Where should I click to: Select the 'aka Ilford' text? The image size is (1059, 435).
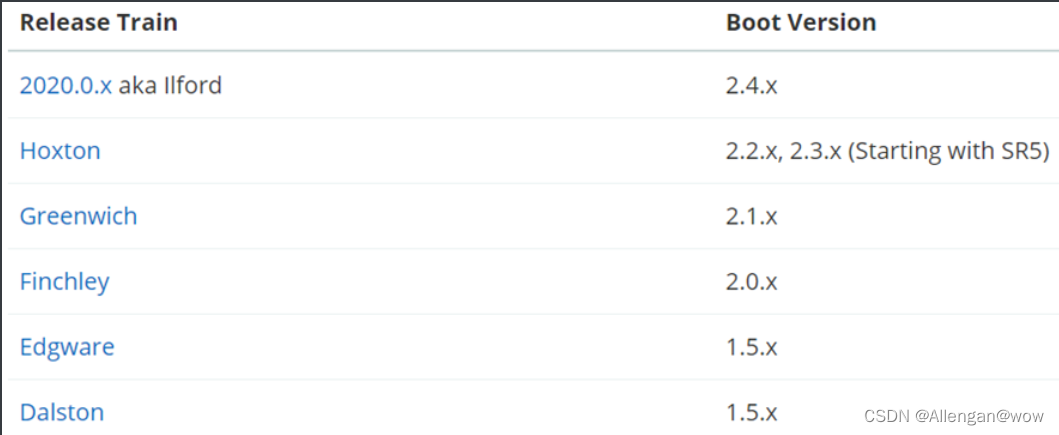170,86
